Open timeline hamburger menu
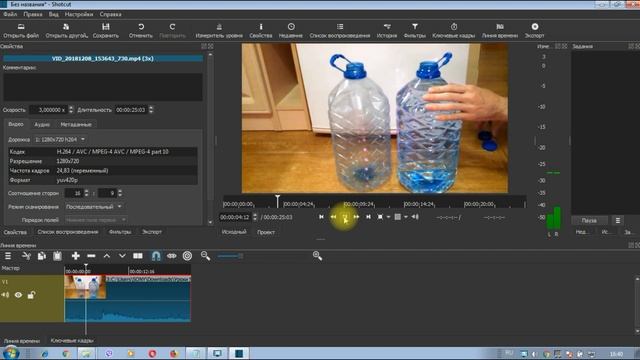 [8, 256]
